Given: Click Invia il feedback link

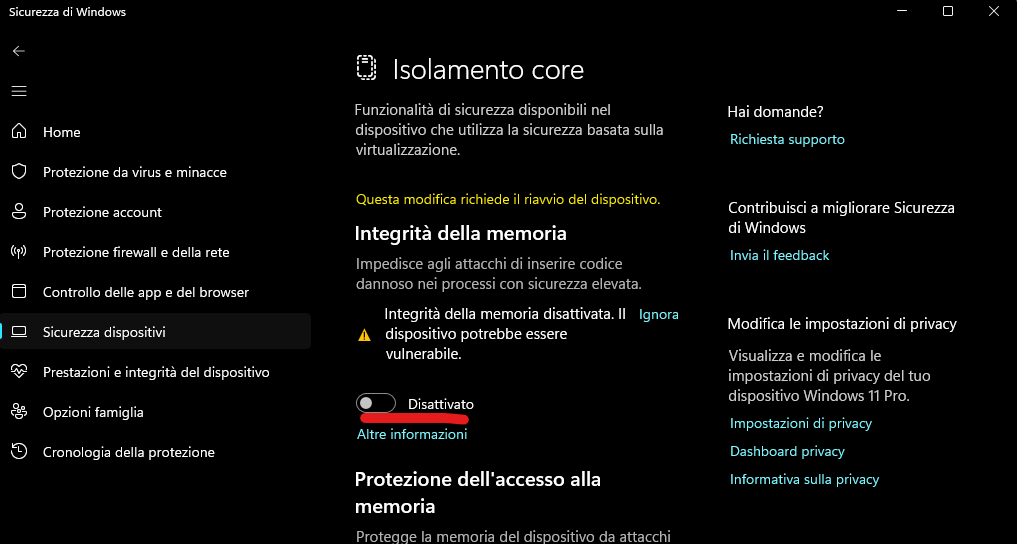Looking at the screenshot, I should 779,256.
